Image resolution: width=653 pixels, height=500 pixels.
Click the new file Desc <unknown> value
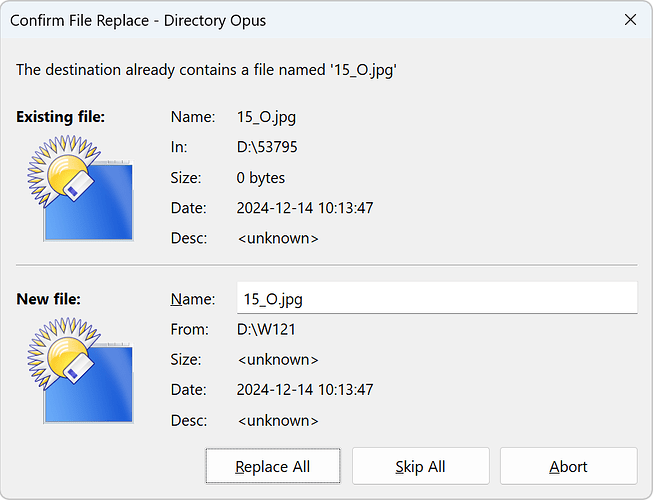[278, 420]
